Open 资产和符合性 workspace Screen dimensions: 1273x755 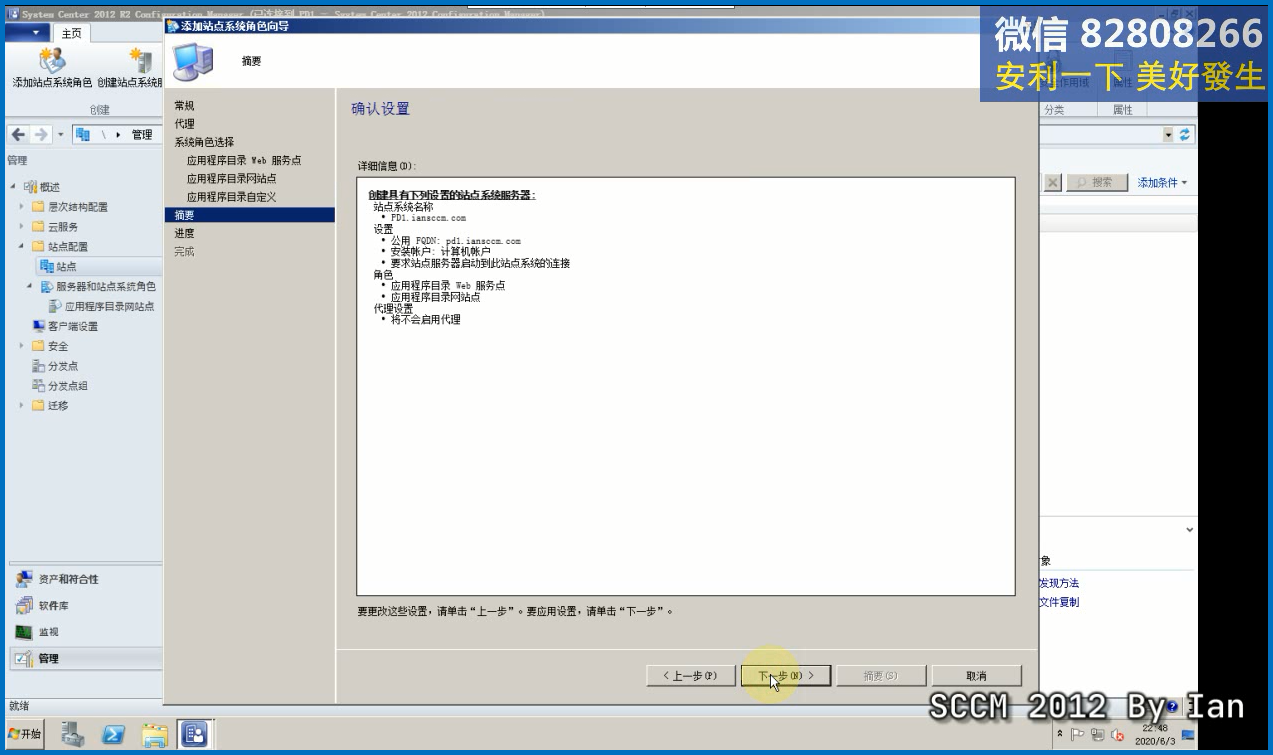tap(84, 579)
